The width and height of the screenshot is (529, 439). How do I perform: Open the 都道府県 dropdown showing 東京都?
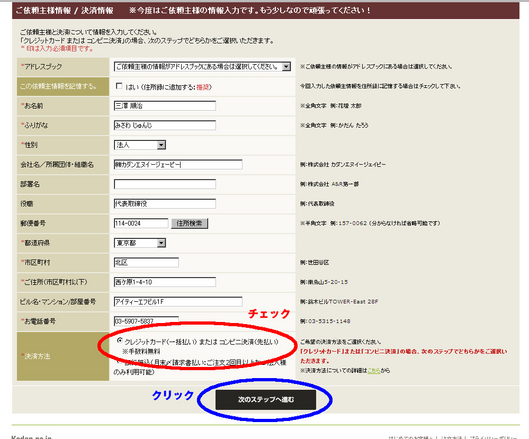pos(140,243)
